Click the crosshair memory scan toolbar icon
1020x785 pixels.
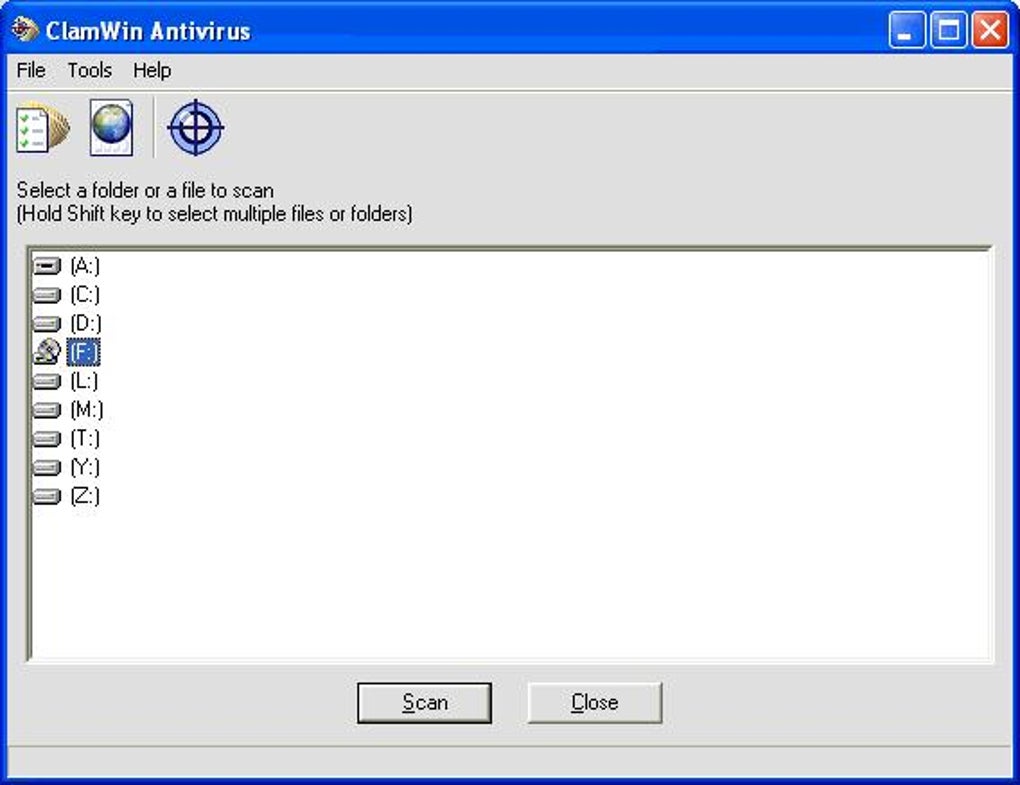pyautogui.click(x=196, y=127)
